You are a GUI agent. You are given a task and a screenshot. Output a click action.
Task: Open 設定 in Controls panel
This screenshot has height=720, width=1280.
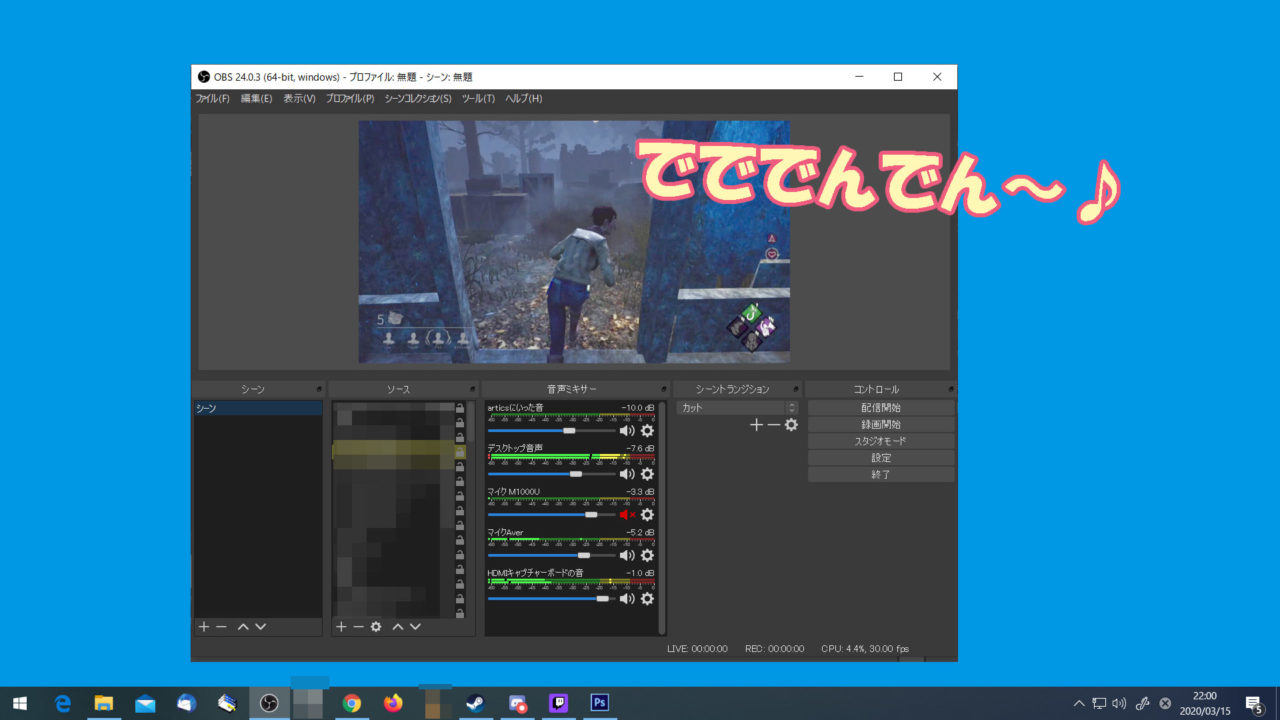point(881,458)
